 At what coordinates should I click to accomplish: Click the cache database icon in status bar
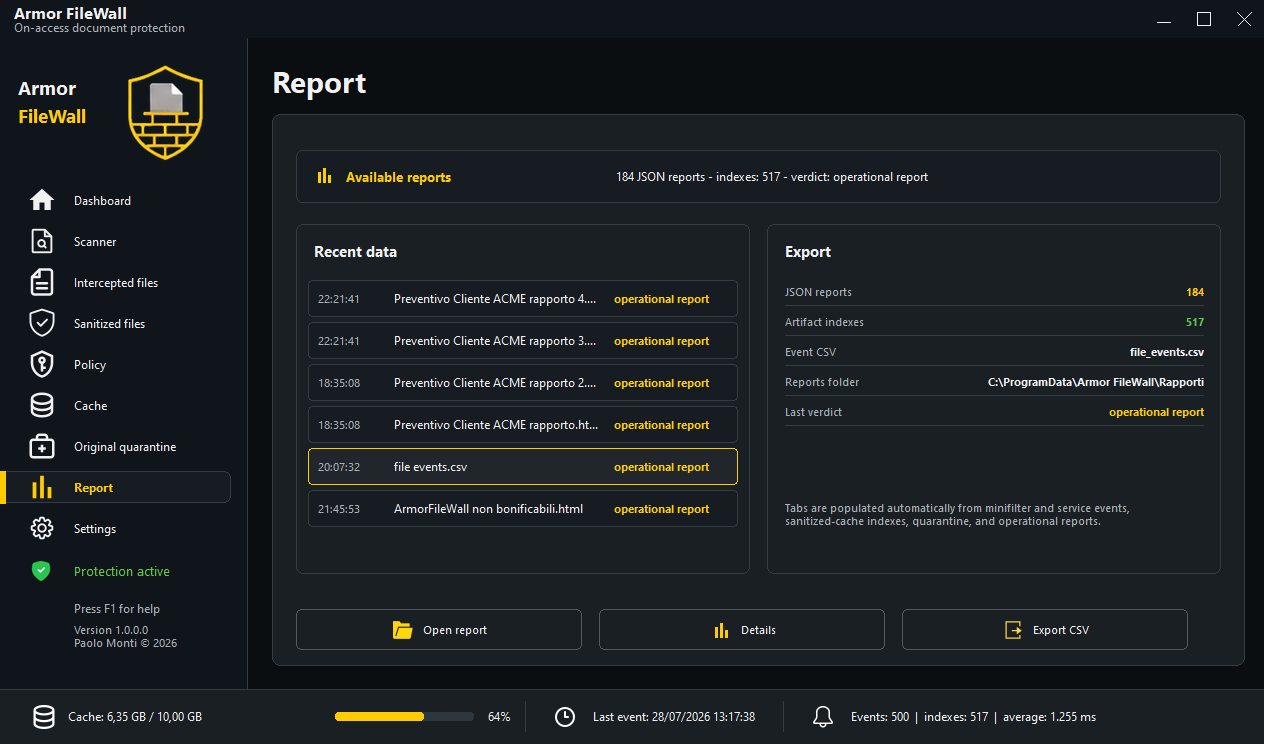(x=44, y=716)
